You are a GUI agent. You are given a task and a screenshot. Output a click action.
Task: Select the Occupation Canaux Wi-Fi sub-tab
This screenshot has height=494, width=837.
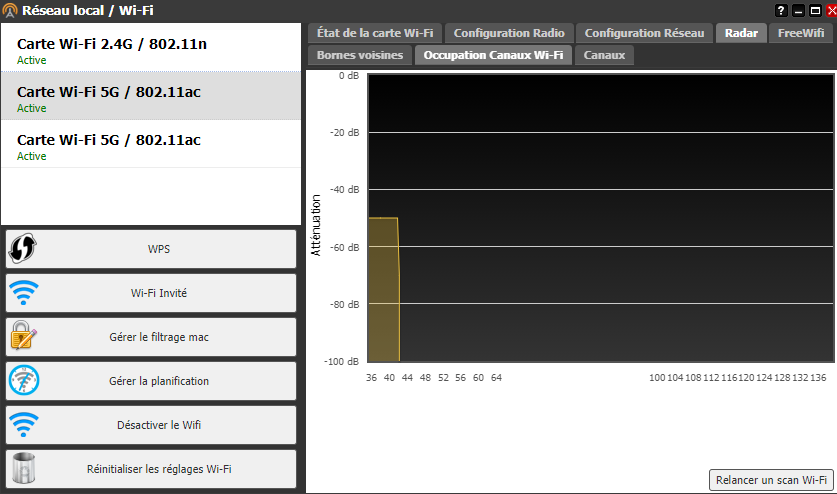pyautogui.click(x=493, y=55)
